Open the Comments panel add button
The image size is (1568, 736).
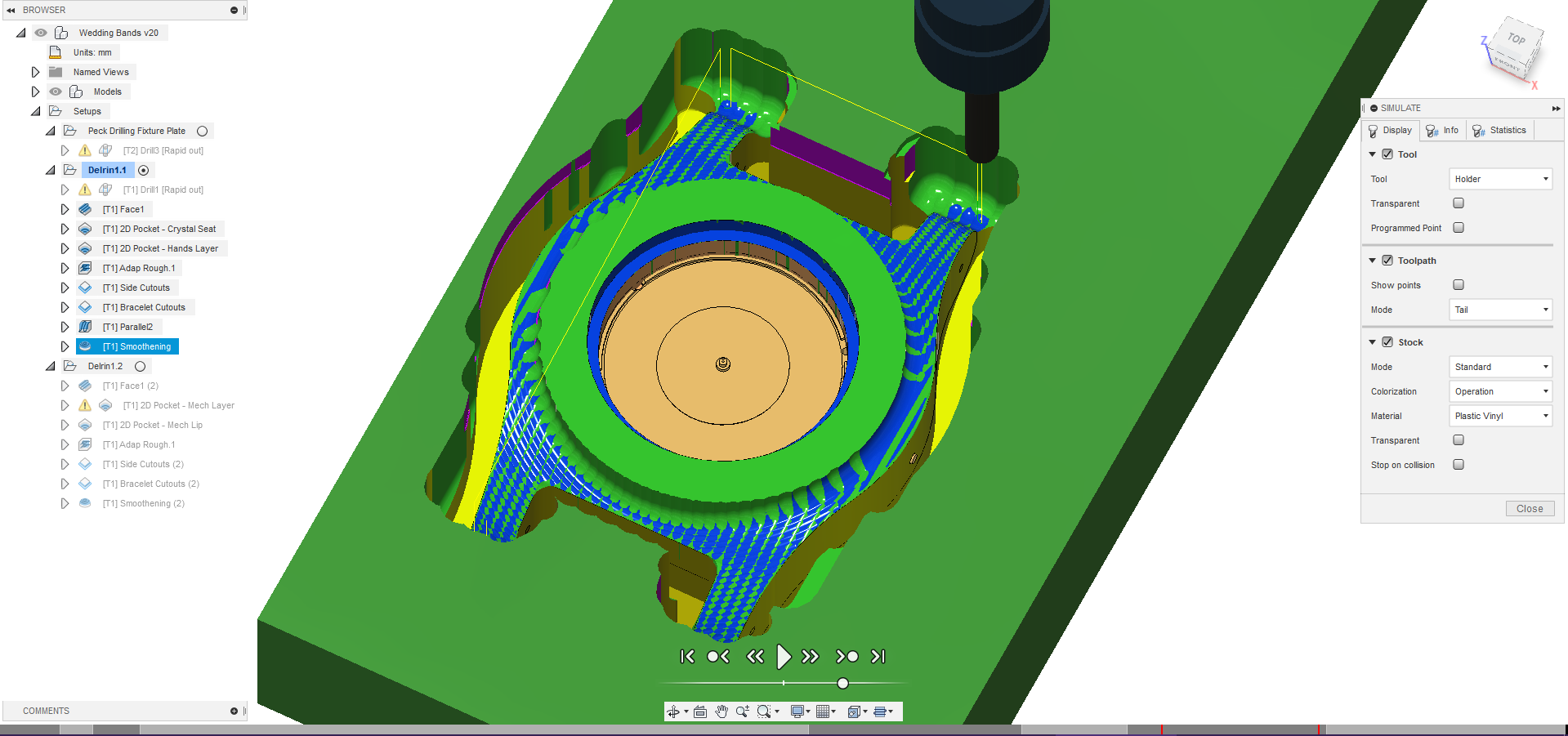(234, 711)
